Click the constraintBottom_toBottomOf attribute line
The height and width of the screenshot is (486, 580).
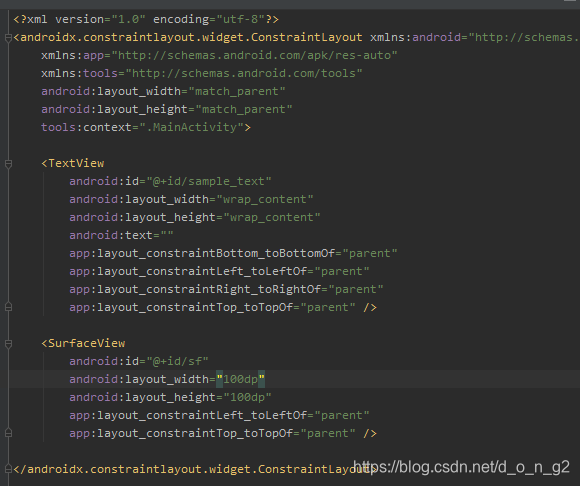point(233,253)
